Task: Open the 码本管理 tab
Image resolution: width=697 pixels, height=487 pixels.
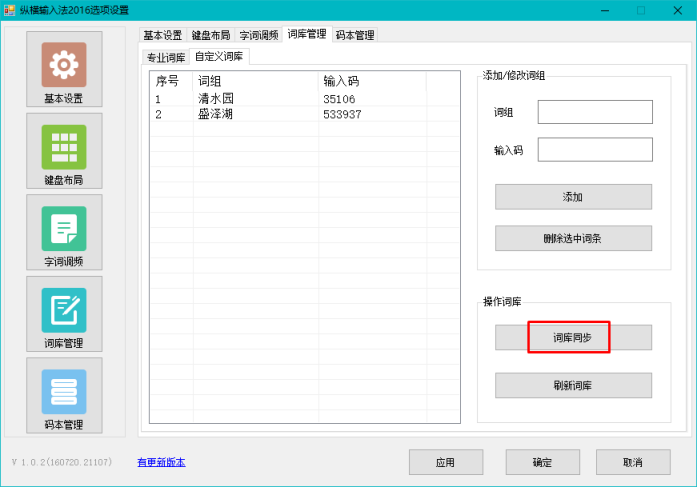Action: [355, 35]
